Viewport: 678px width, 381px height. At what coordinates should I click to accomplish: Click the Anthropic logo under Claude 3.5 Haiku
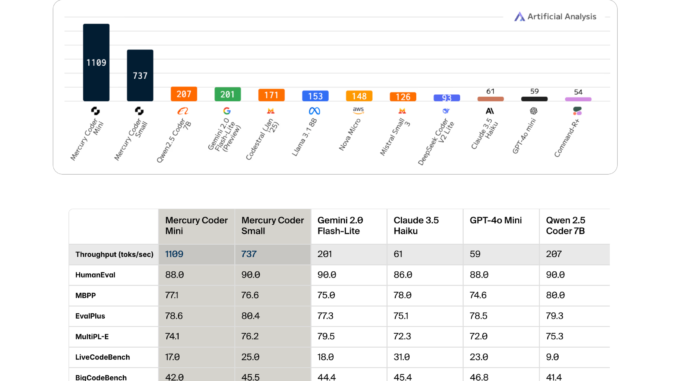click(x=490, y=111)
